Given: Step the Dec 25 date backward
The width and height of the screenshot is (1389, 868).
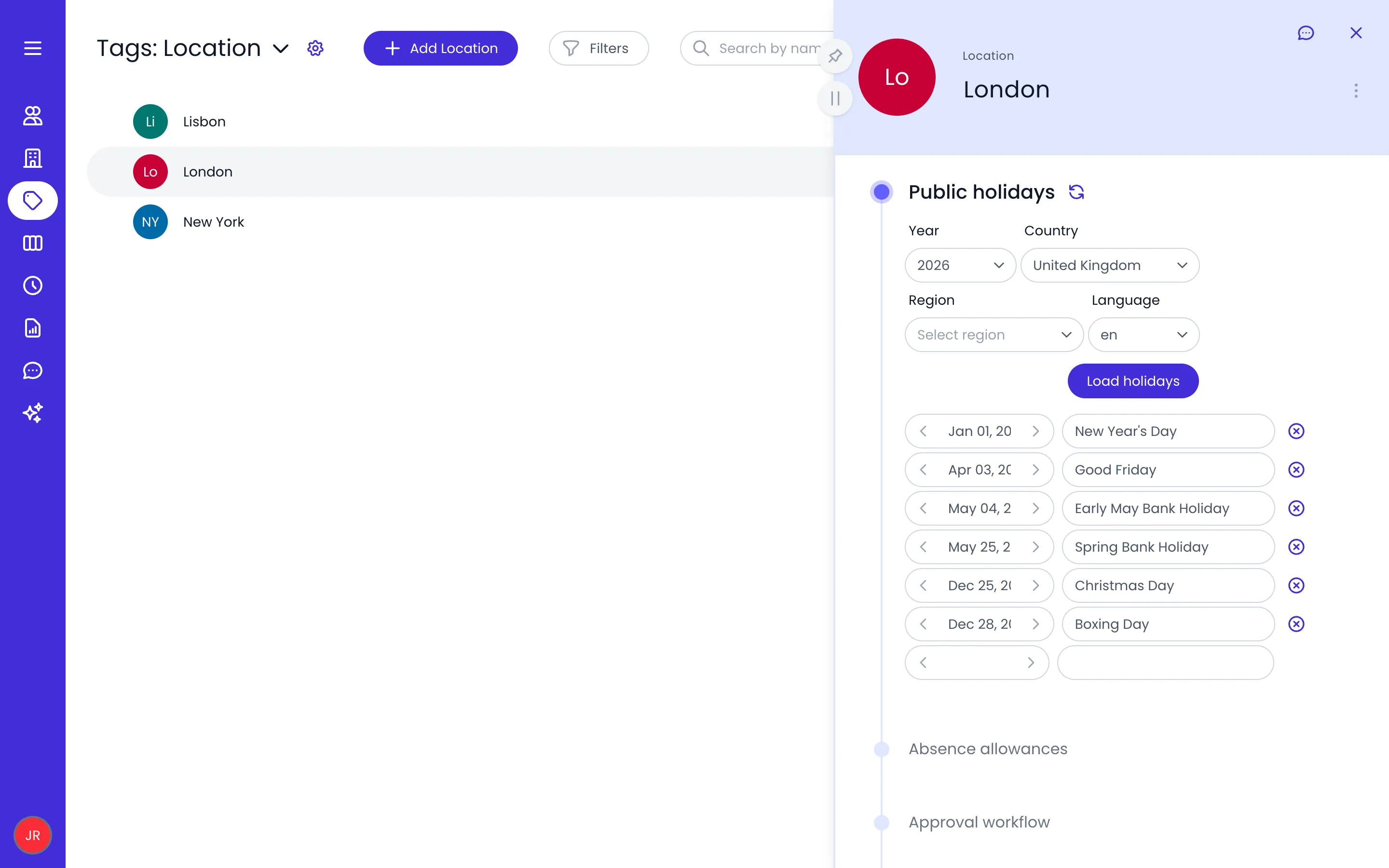Looking at the screenshot, I should click(923, 585).
